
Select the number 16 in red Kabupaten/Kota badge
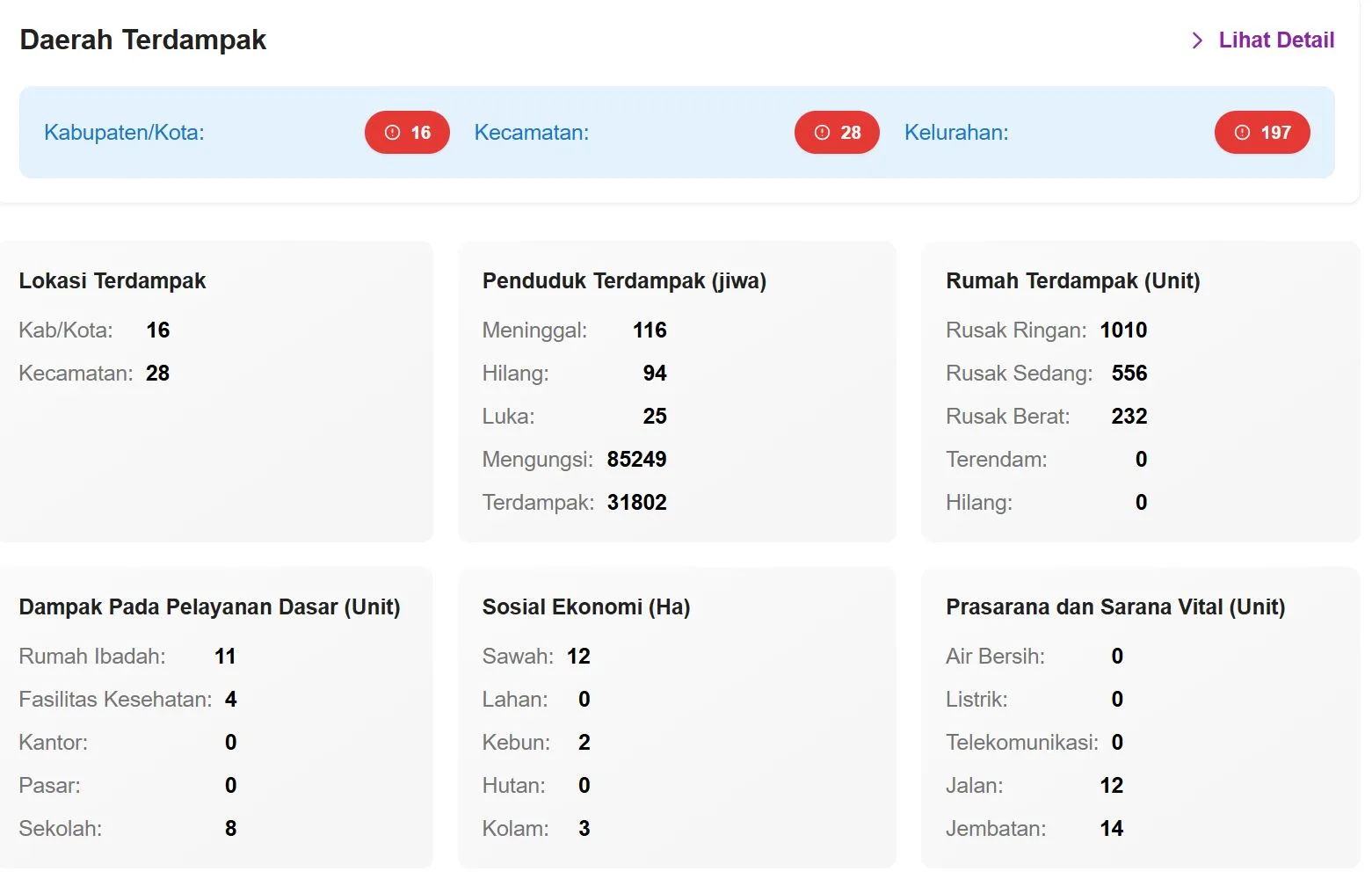(x=421, y=133)
